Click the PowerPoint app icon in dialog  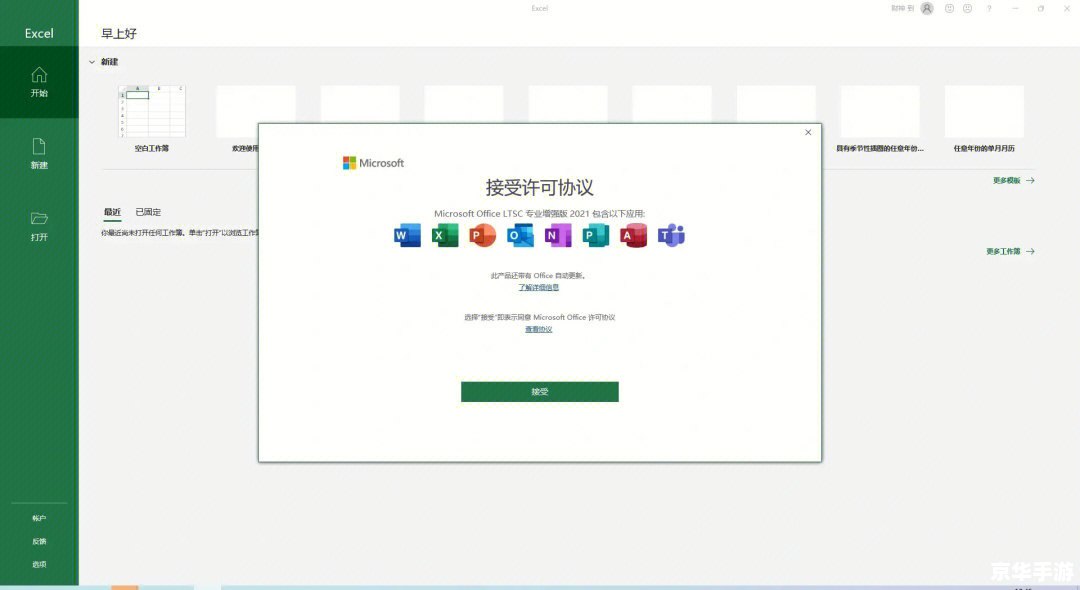tap(482, 235)
